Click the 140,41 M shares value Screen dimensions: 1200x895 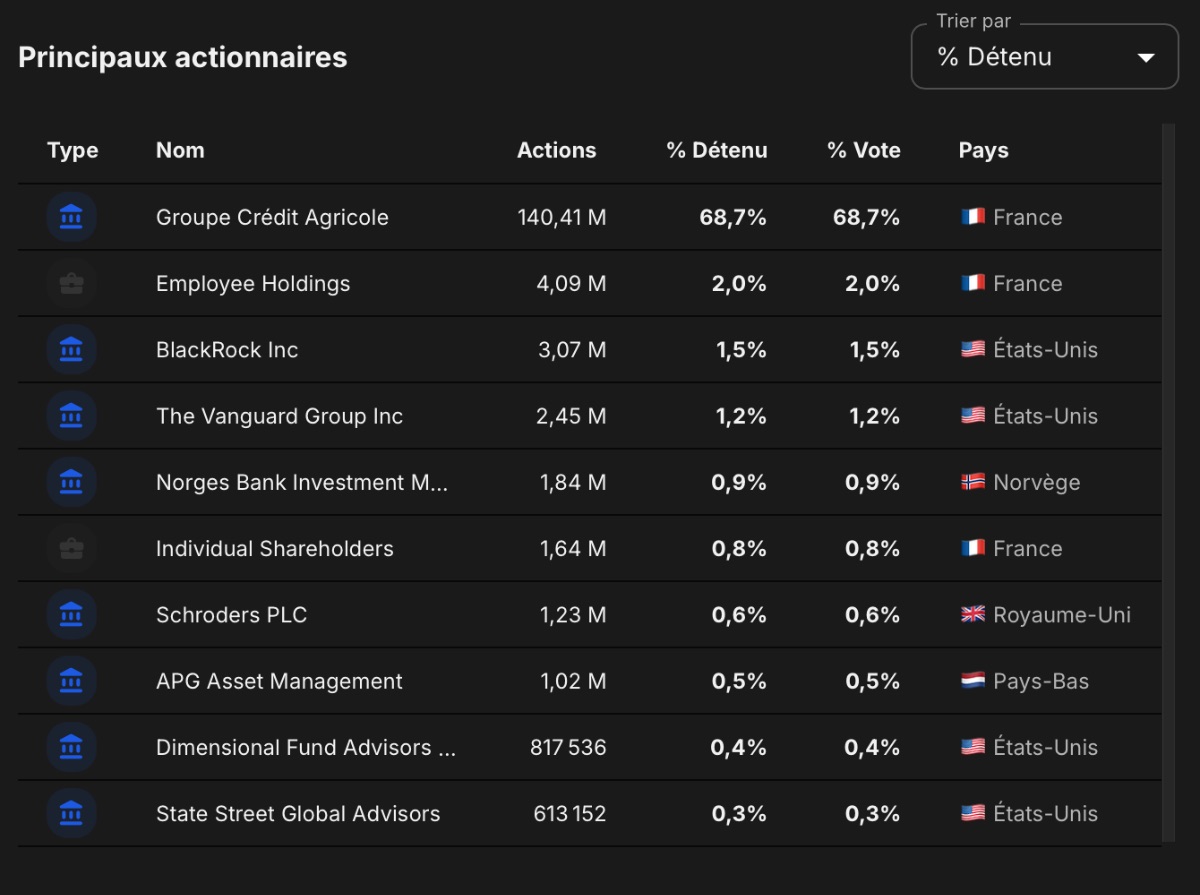[562, 217]
